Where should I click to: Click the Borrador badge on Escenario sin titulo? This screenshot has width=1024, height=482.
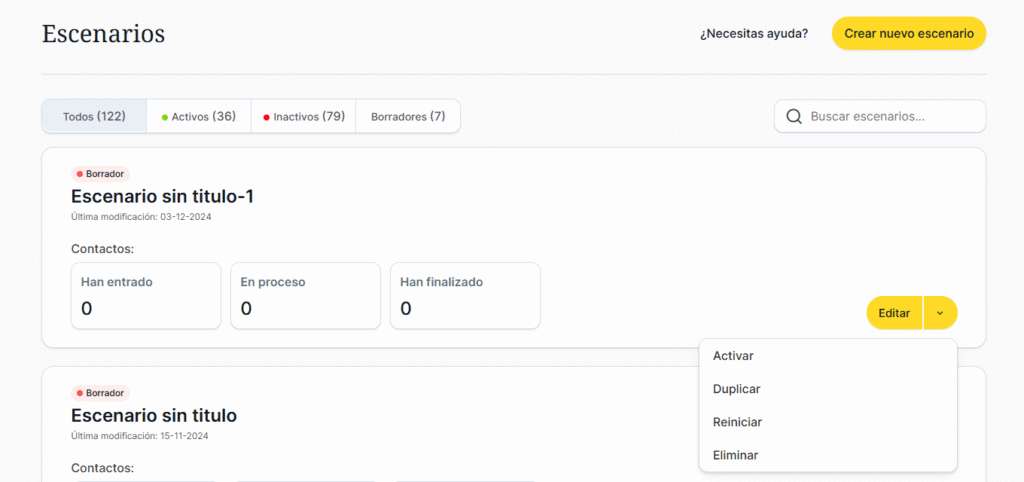click(101, 393)
